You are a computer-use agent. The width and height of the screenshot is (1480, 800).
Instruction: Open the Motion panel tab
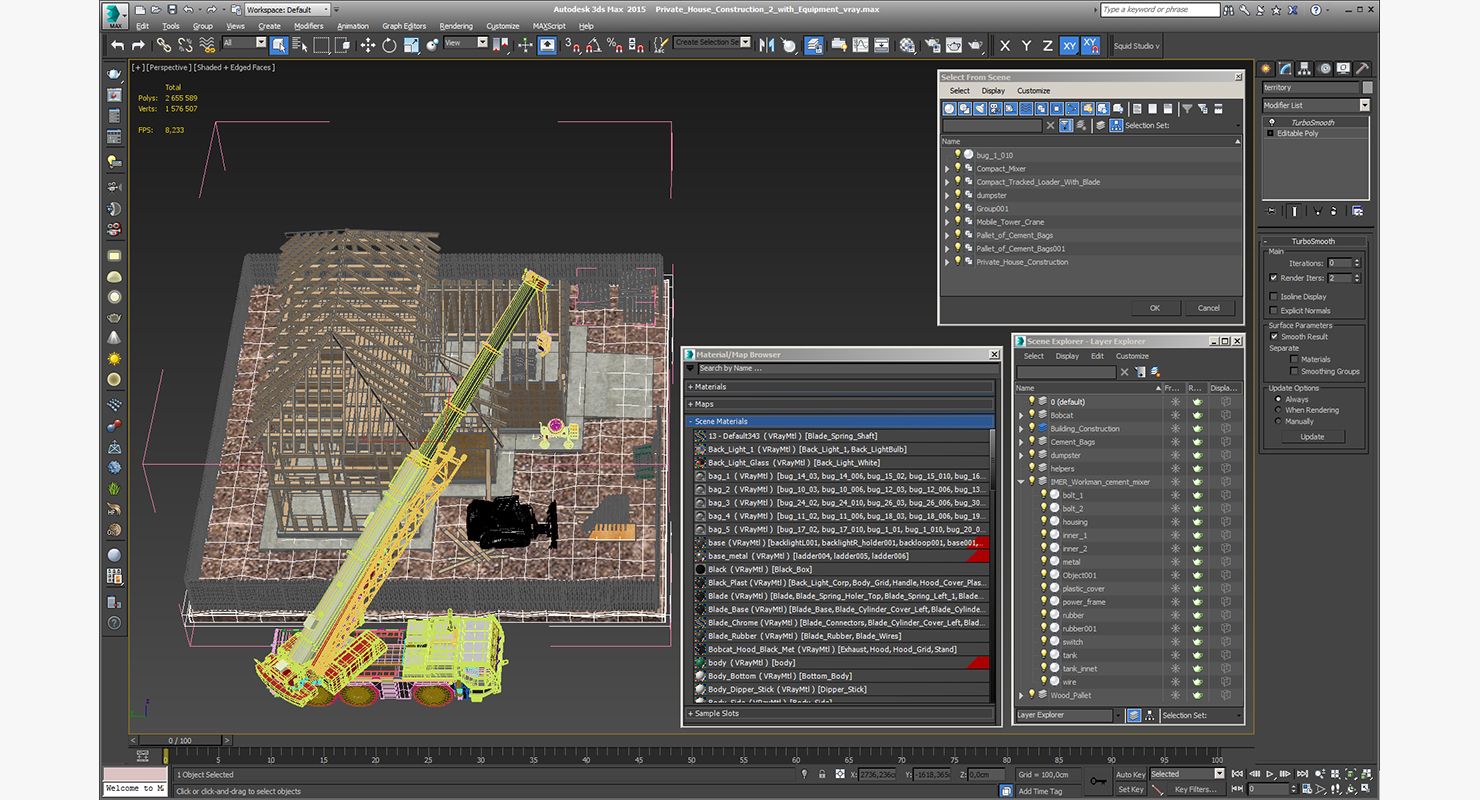pos(1325,69)
